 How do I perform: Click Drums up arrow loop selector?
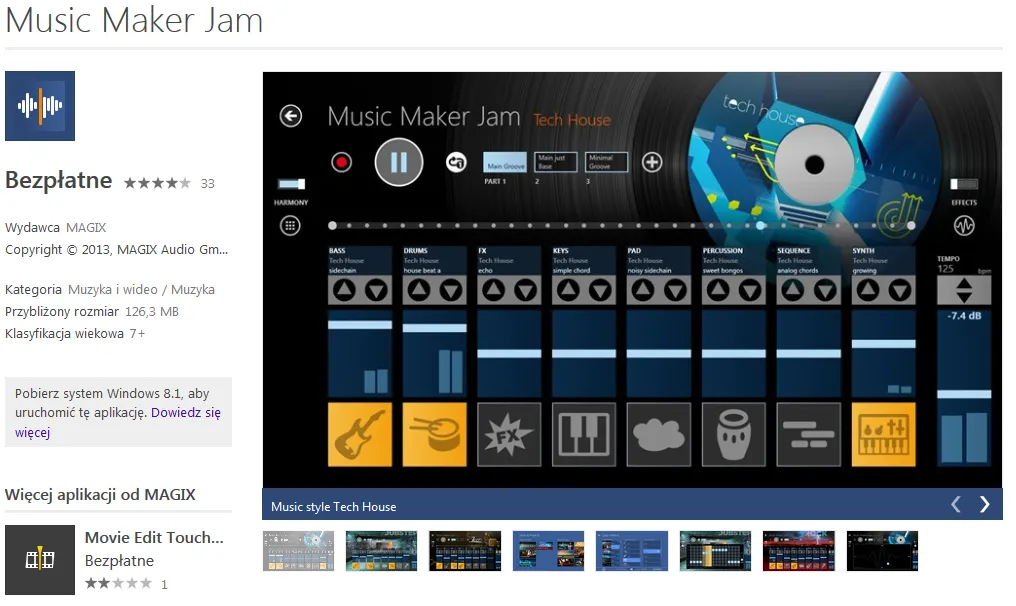tap(419, 290)
